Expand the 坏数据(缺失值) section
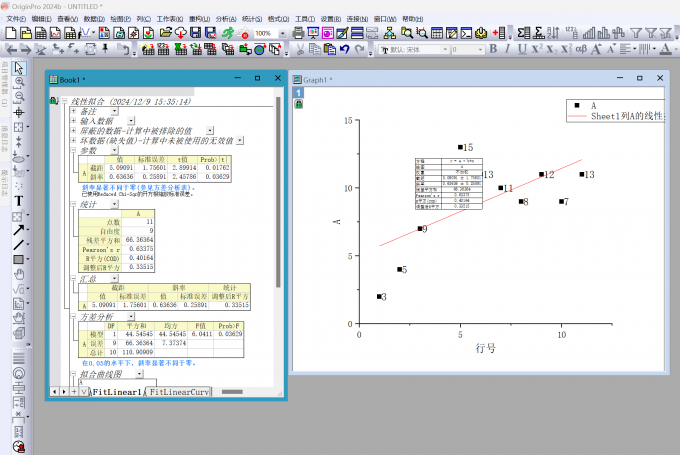 [73, 140]
